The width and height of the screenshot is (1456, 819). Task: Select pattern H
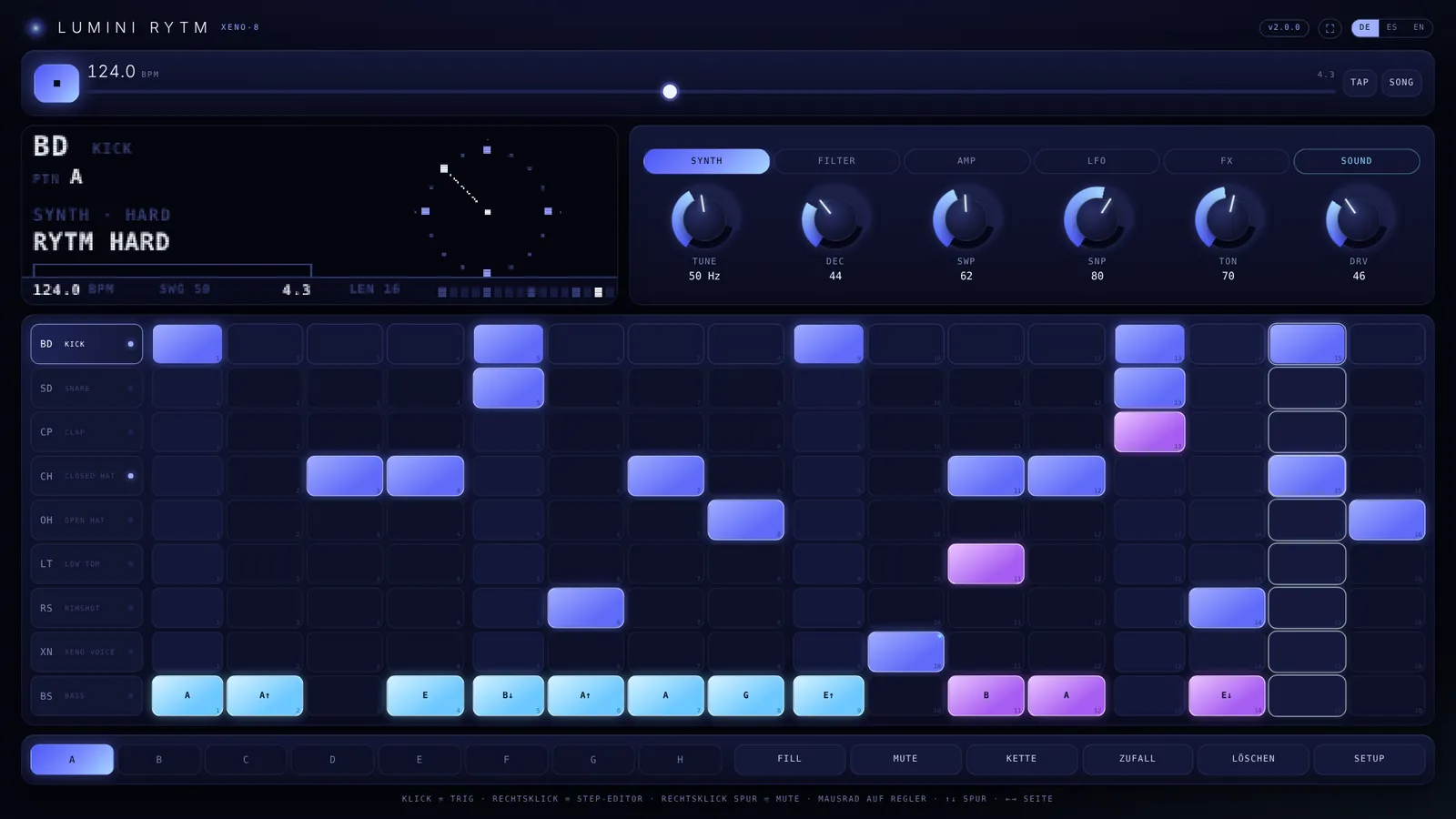tap(680, 760)
